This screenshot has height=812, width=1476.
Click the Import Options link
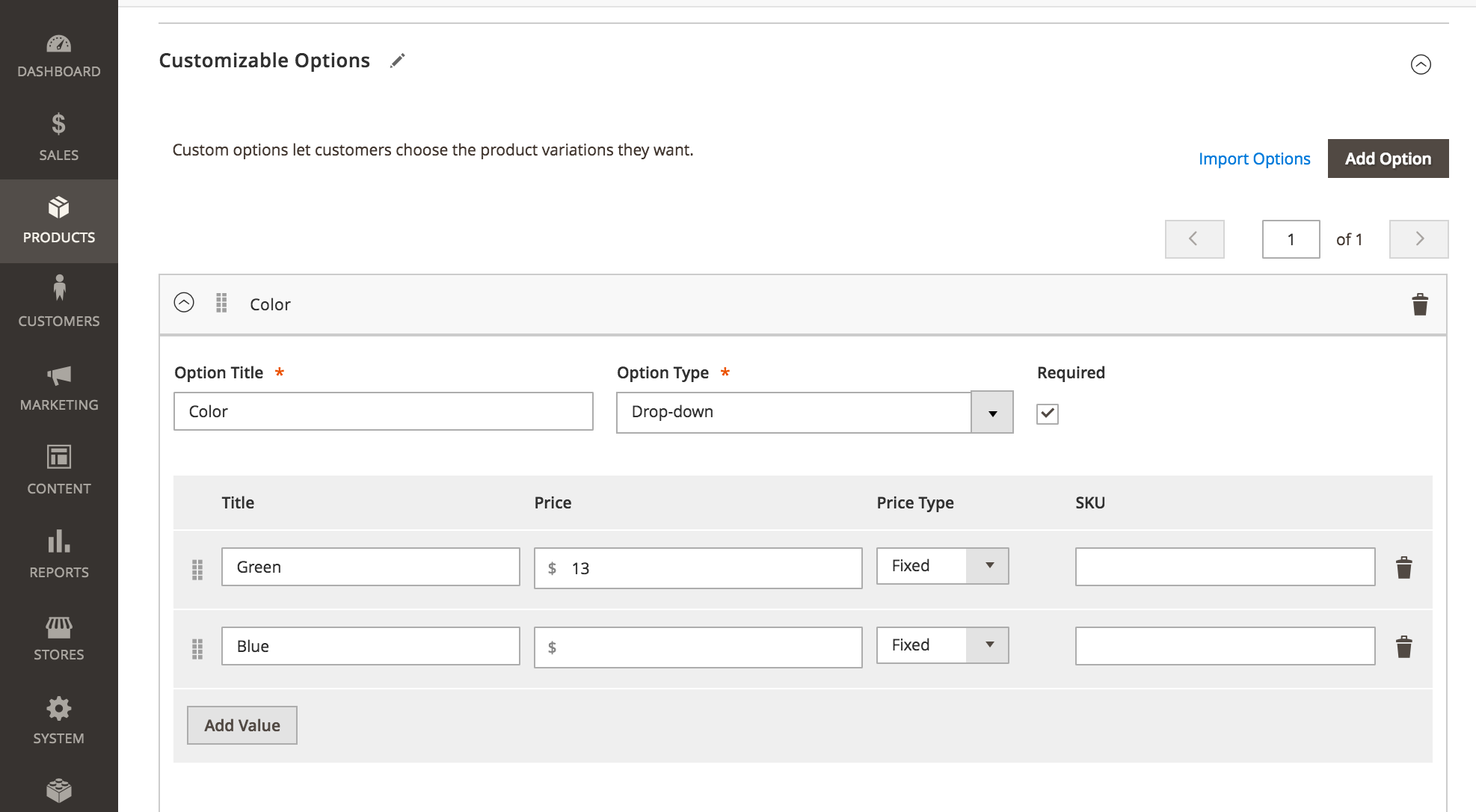click(x=1255, y=159)
